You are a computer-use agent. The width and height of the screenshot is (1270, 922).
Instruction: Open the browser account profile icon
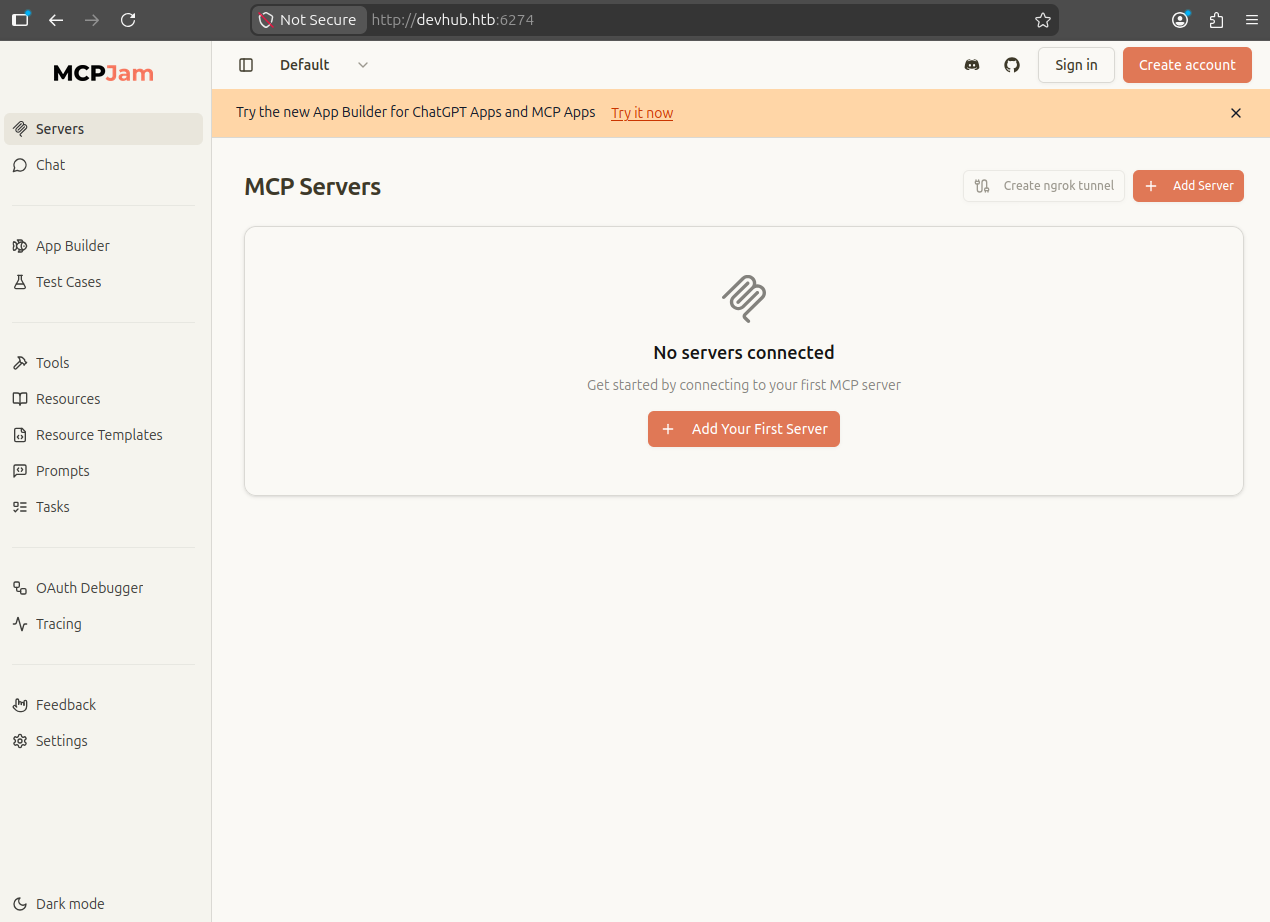1181,20
